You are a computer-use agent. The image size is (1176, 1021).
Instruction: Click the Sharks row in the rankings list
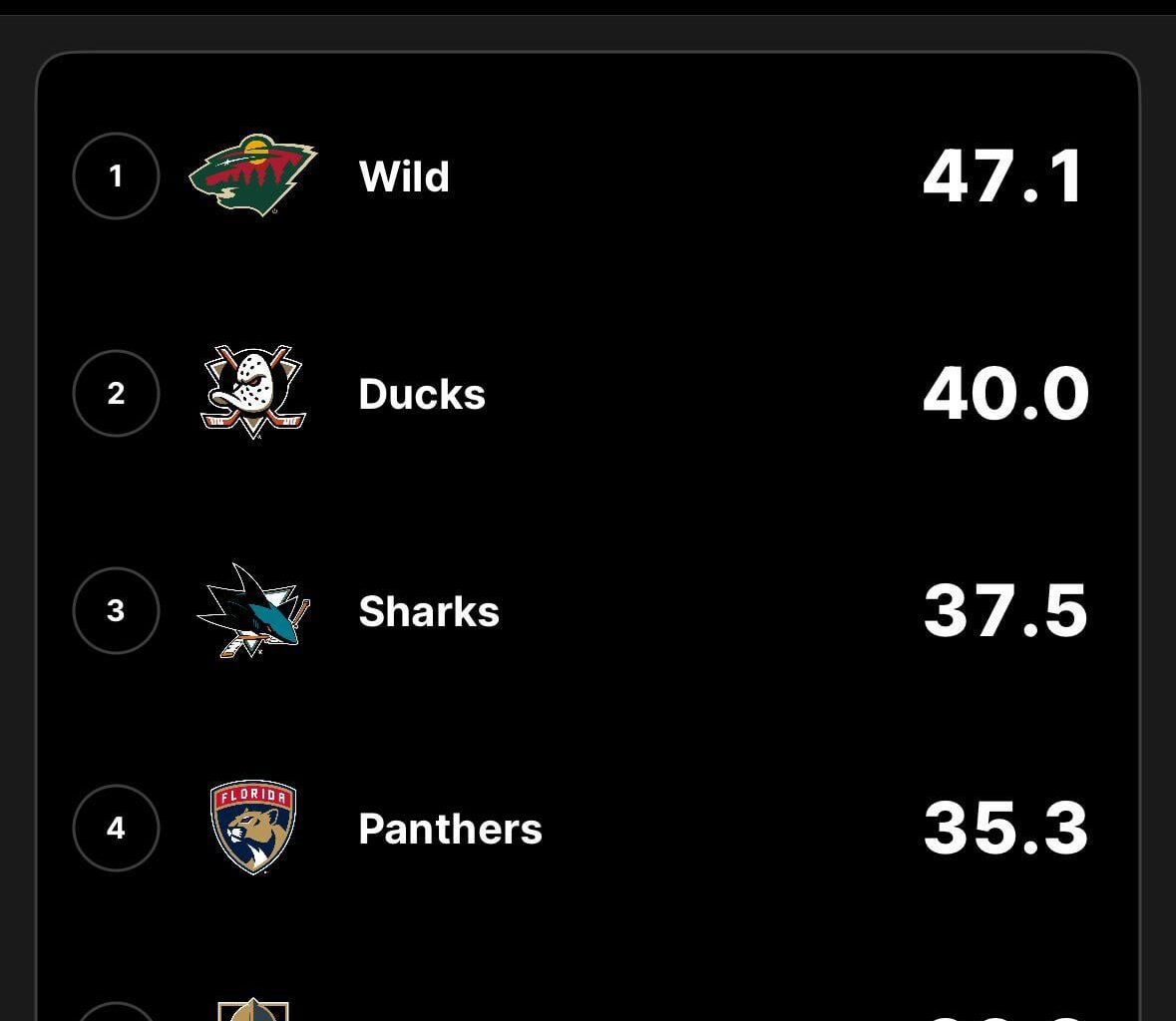tap(588, 610)
